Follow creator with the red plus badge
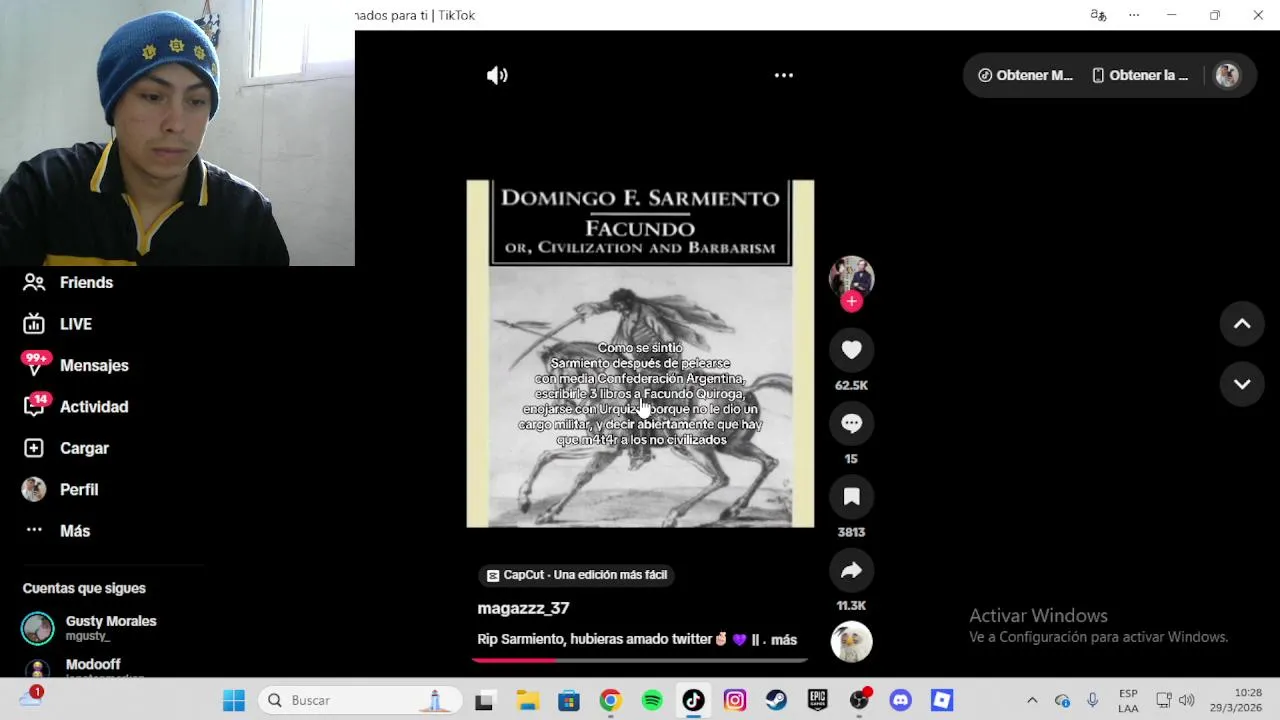Viewport: 1280px width, 720px height. click(x=851, y=301)
